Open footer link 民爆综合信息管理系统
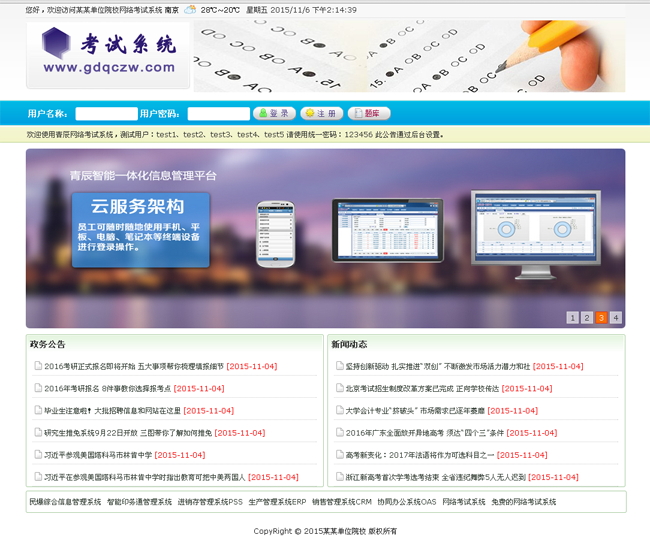This screenshot has width=650, height=544. coord(65,502)
